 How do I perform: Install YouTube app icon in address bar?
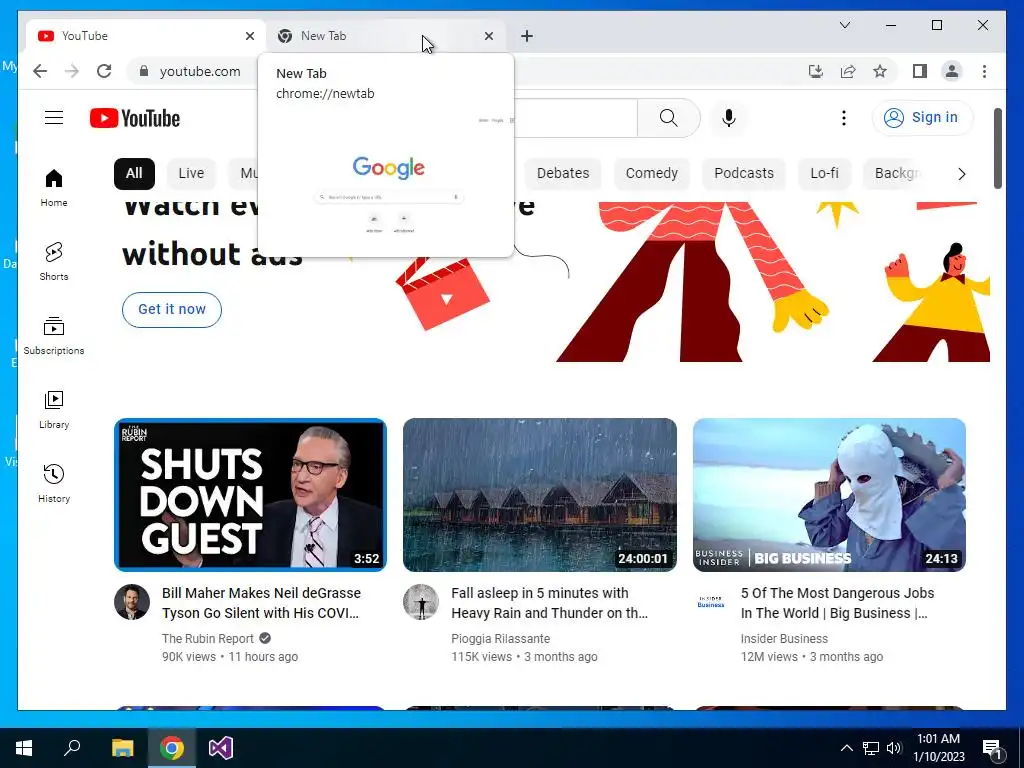pyautogui.click(x=816, y=71)
